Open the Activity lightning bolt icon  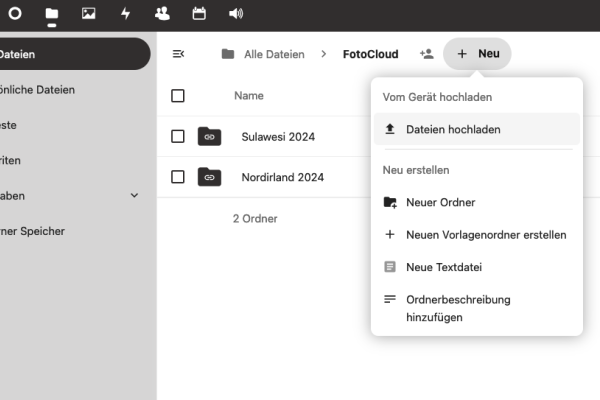(125, 14)
